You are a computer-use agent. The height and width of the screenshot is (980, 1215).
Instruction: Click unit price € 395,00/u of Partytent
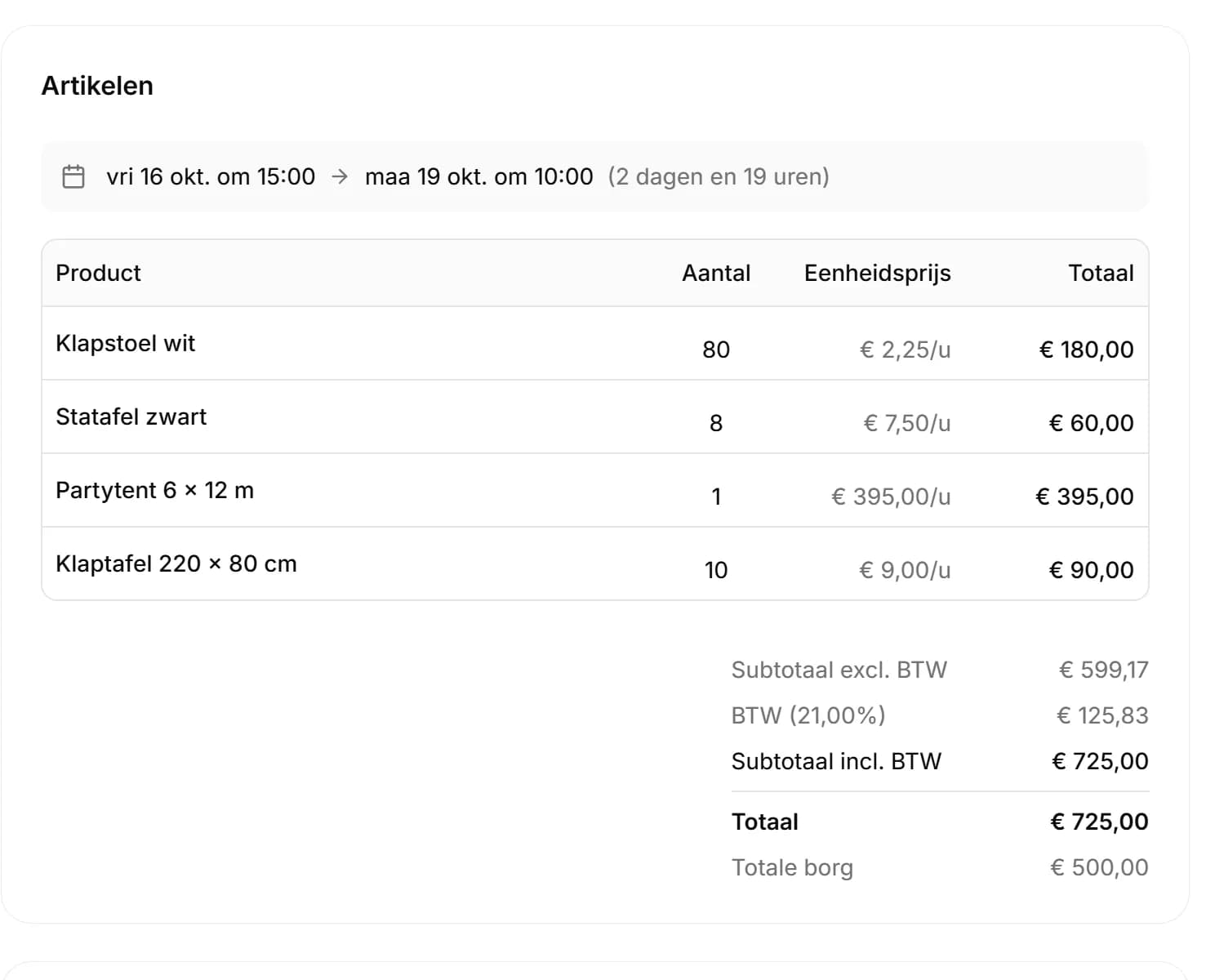(x=891, y=497)
